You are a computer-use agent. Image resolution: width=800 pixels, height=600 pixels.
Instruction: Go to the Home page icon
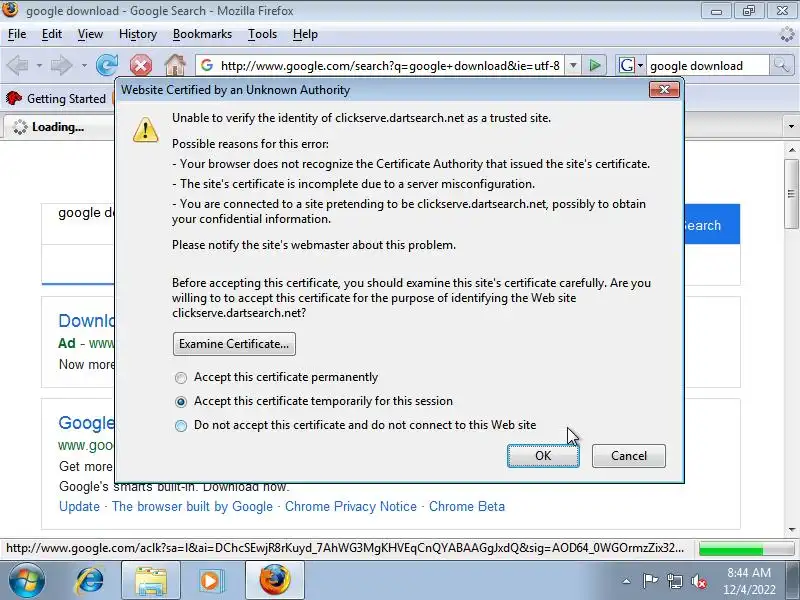coord(174,65)
